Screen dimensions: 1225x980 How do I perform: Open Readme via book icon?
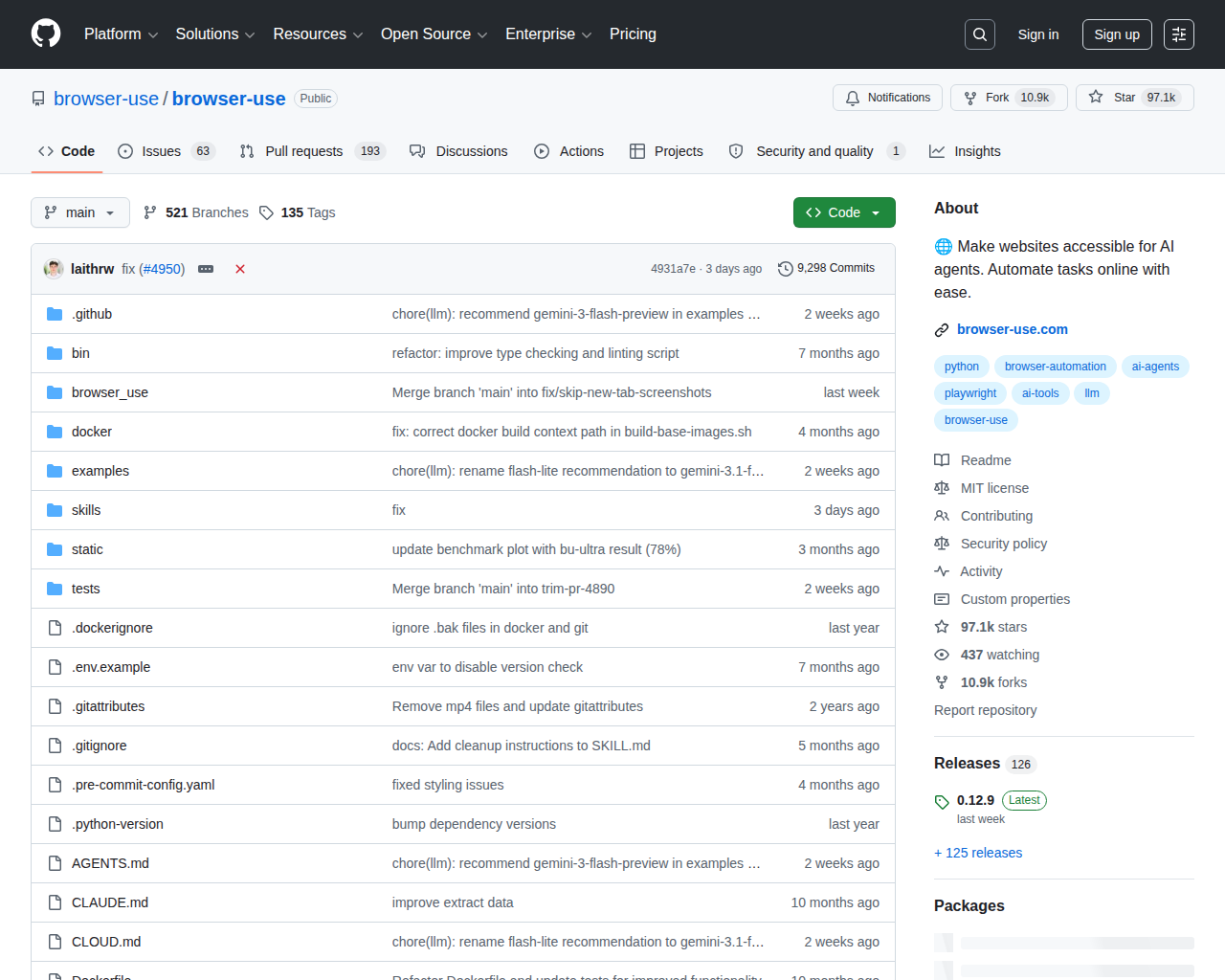(x=942, y=460)
